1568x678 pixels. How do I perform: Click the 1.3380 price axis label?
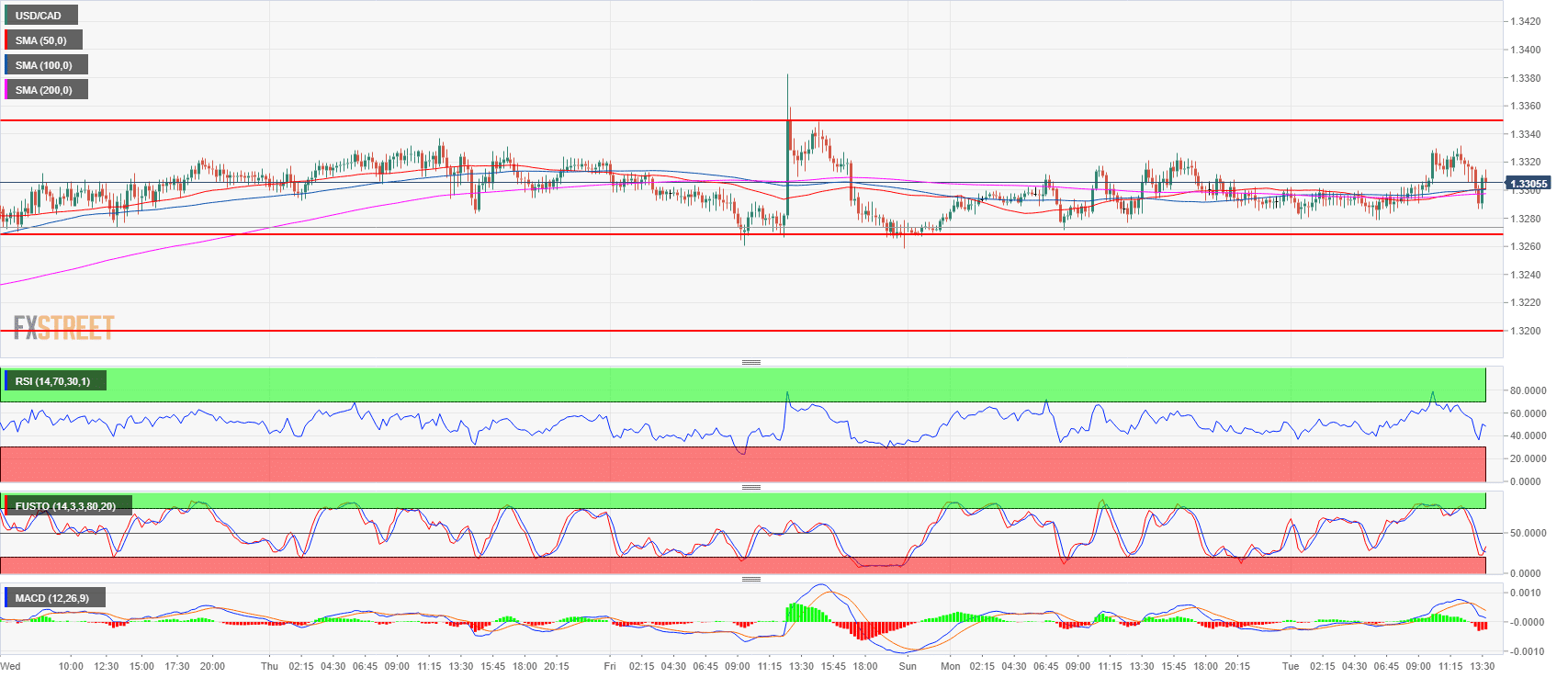tap(1526, 78)
